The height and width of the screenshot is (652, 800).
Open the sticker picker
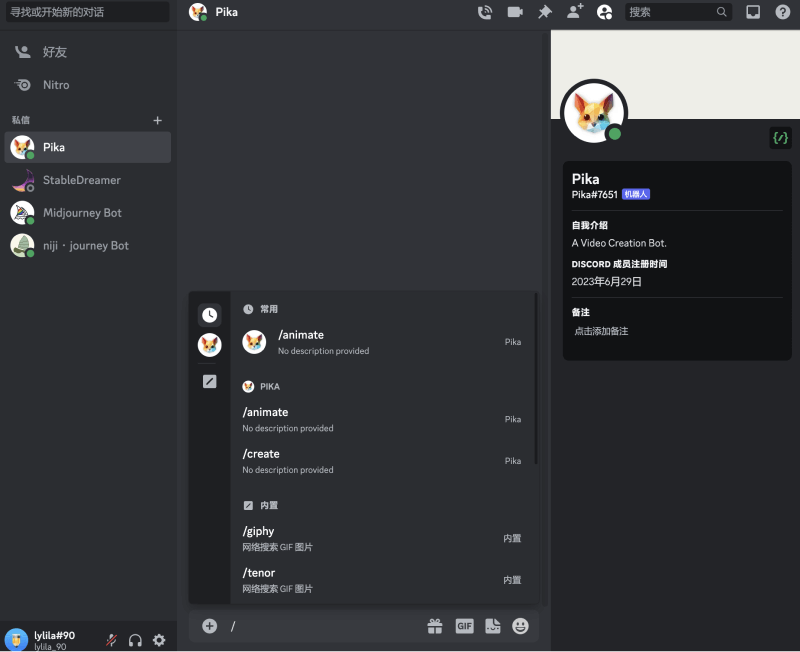pyautogui.click(x=492, y=626)
